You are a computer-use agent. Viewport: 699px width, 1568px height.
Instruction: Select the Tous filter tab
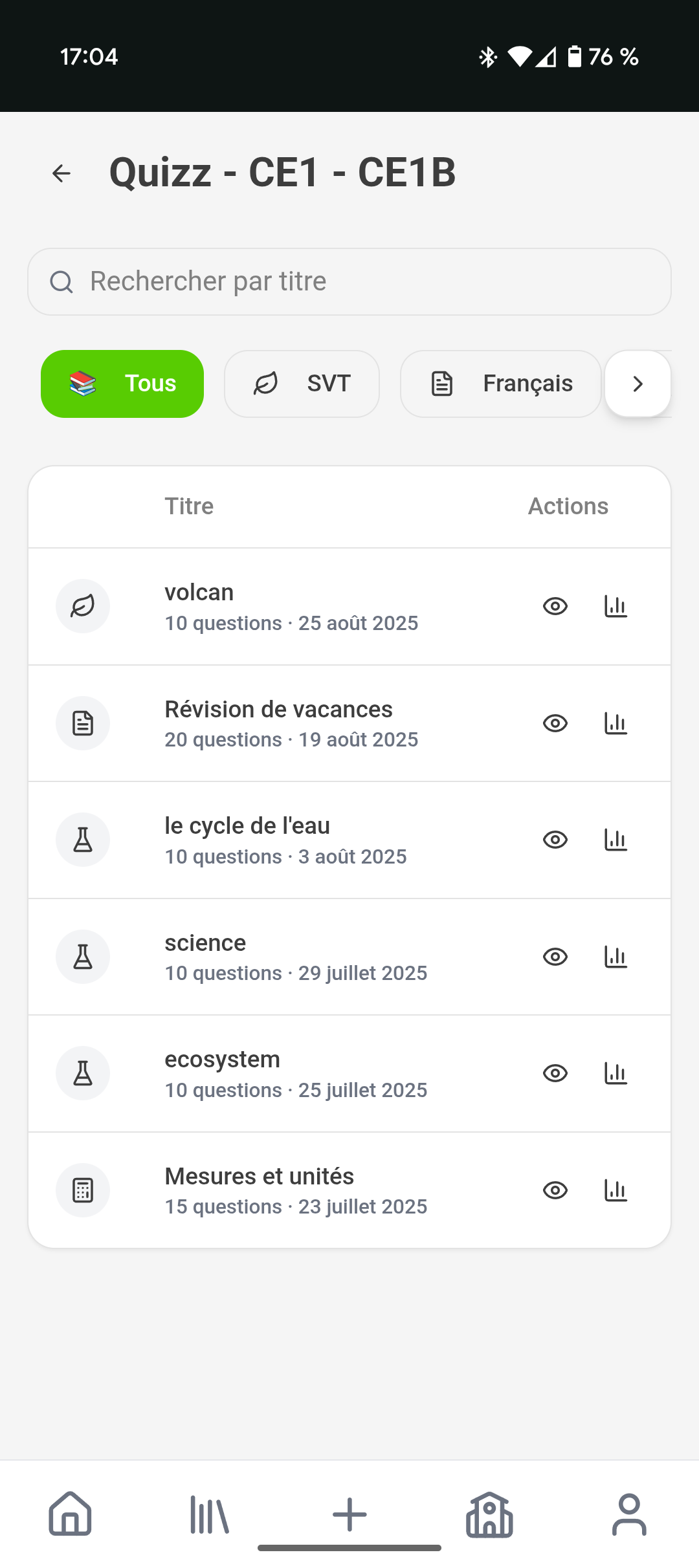[x=122, y=384]
